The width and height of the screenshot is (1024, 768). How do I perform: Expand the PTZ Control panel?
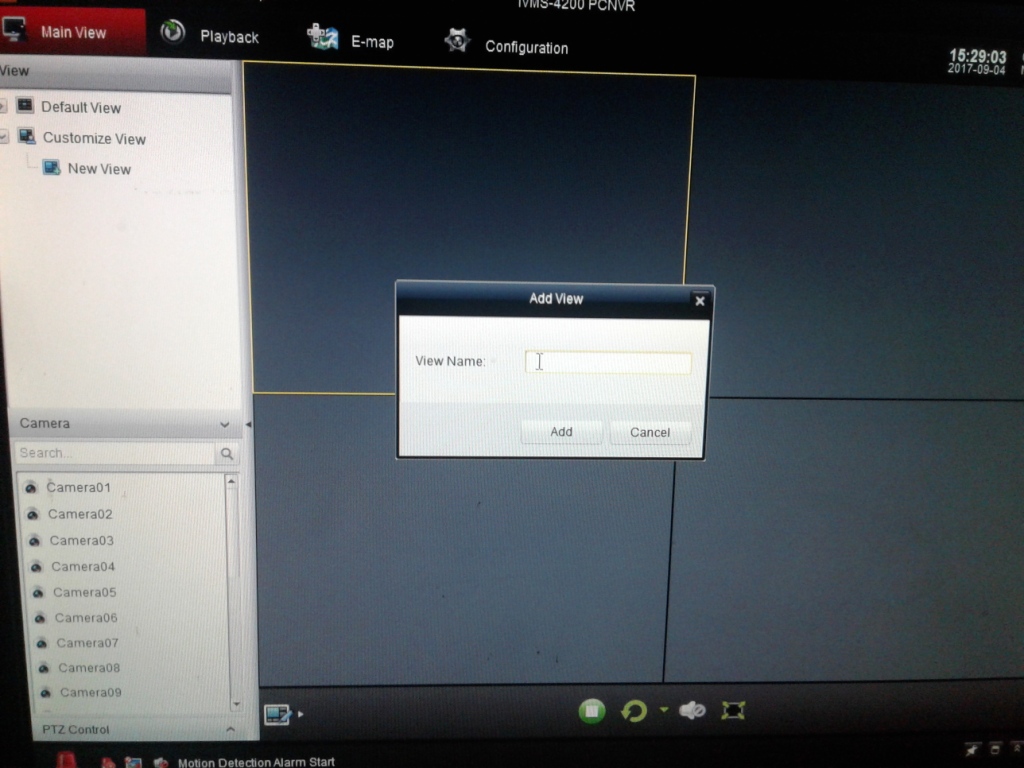pos(229,730)
